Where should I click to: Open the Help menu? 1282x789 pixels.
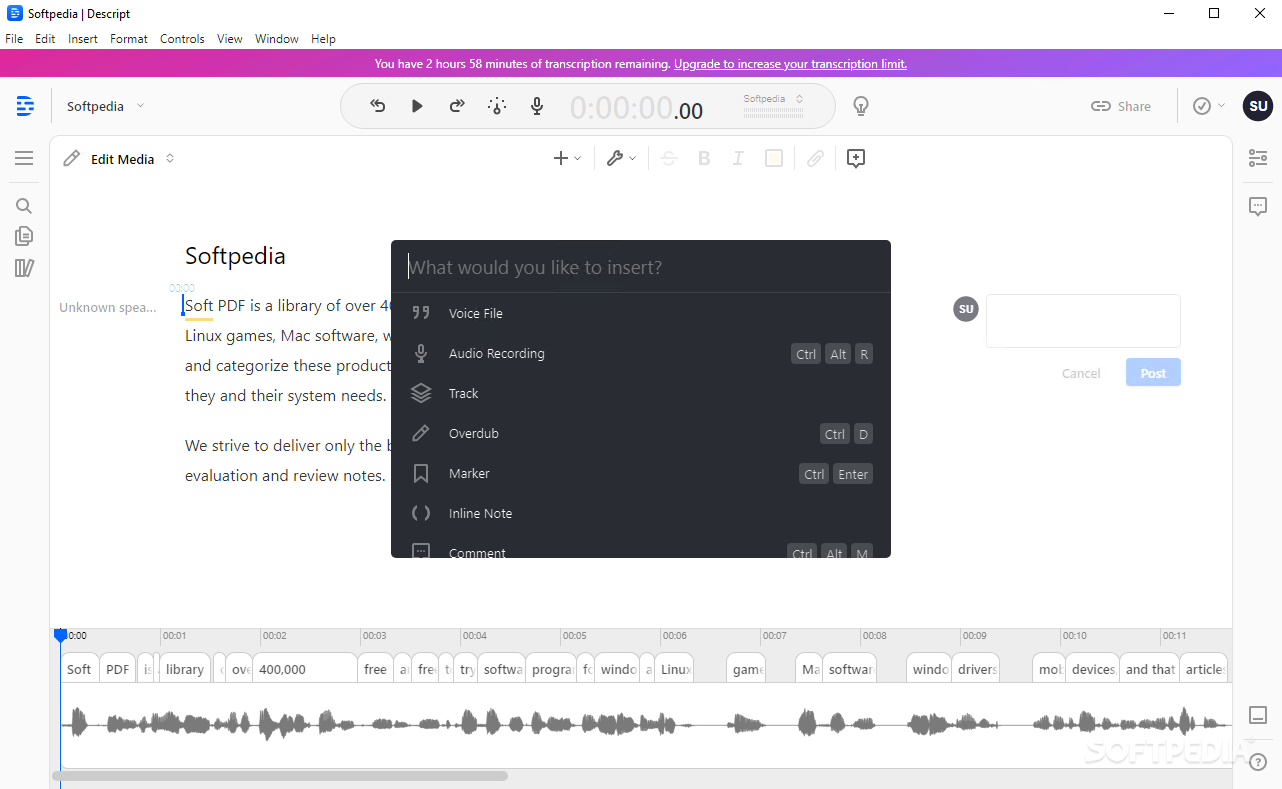pyautogui.click(x=323, y=39)
